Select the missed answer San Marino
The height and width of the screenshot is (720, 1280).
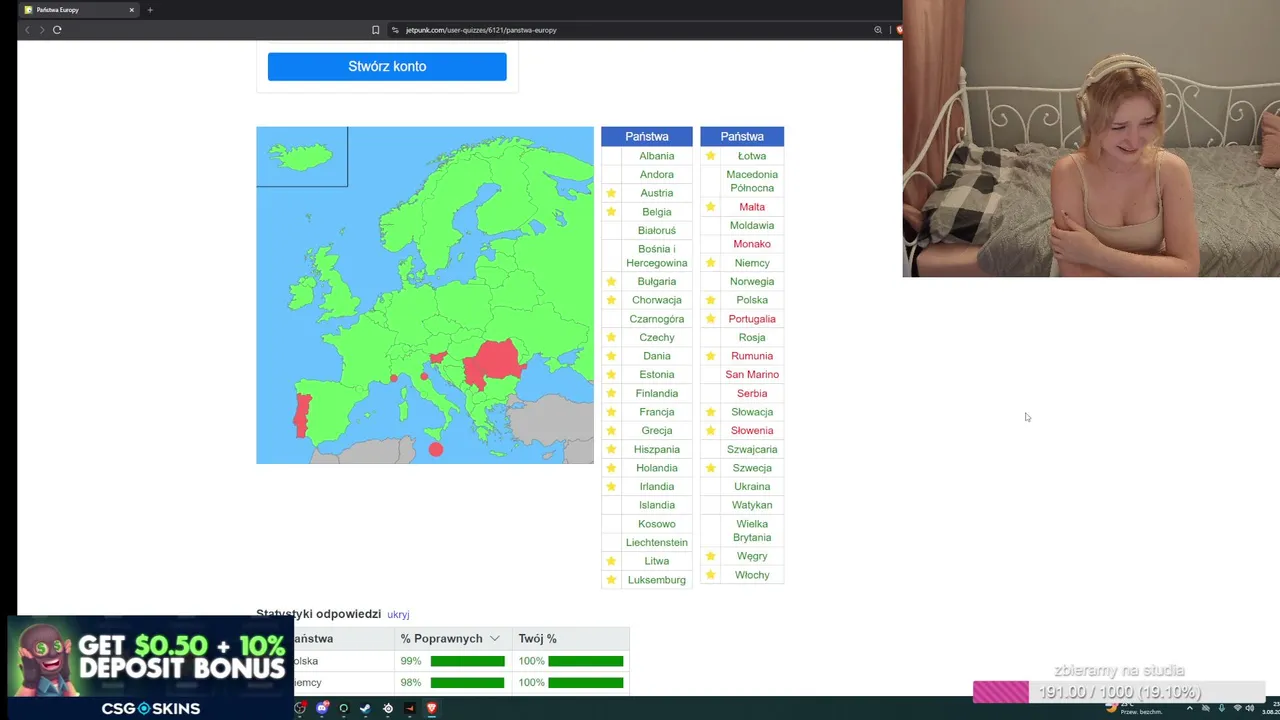pos(752,375)
